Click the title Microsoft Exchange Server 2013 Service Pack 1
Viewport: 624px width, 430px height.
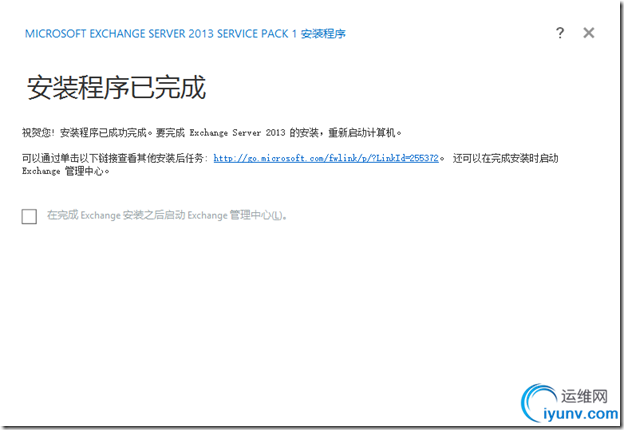click(185, 34)
